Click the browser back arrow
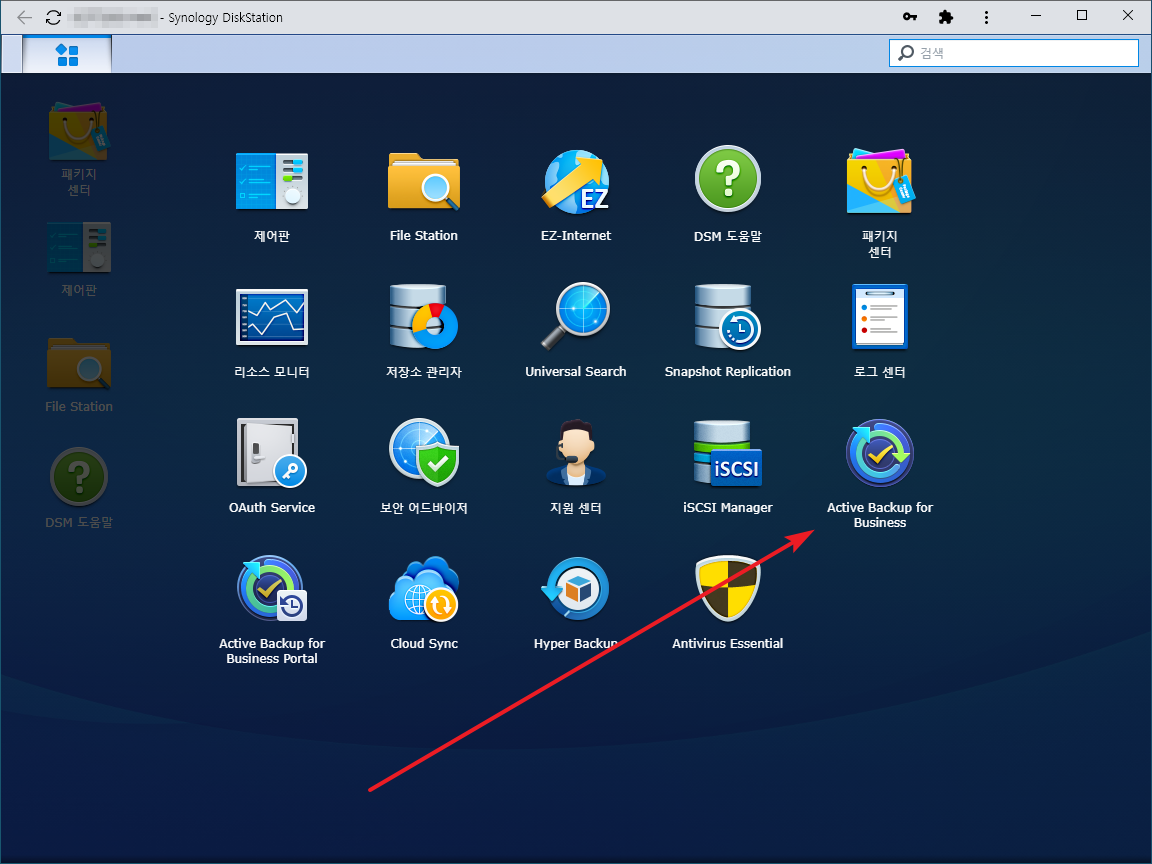Viewport: 1152px width, 864px height. pos(24,17)
